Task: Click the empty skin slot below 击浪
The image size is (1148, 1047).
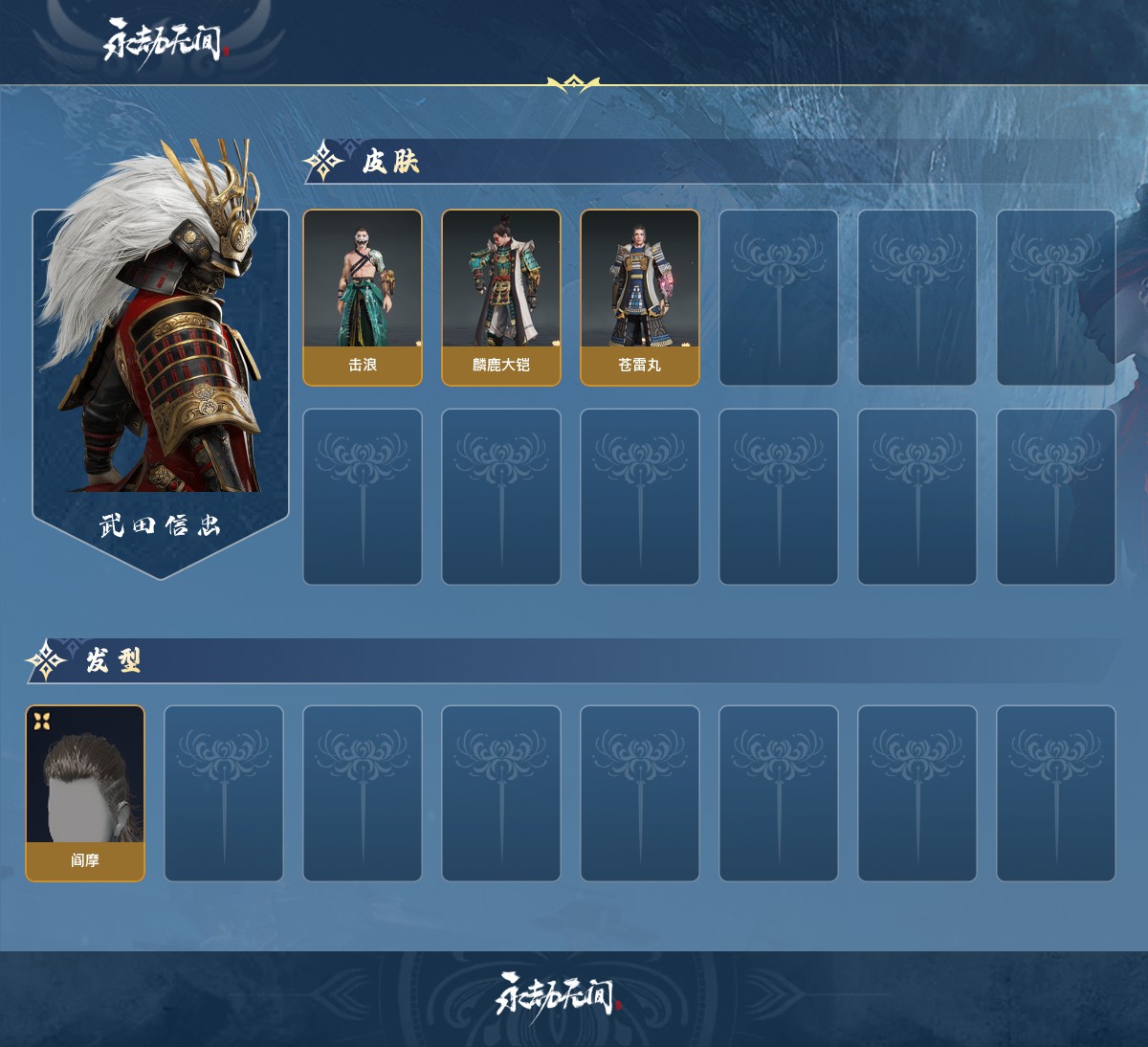Action: 363,497
